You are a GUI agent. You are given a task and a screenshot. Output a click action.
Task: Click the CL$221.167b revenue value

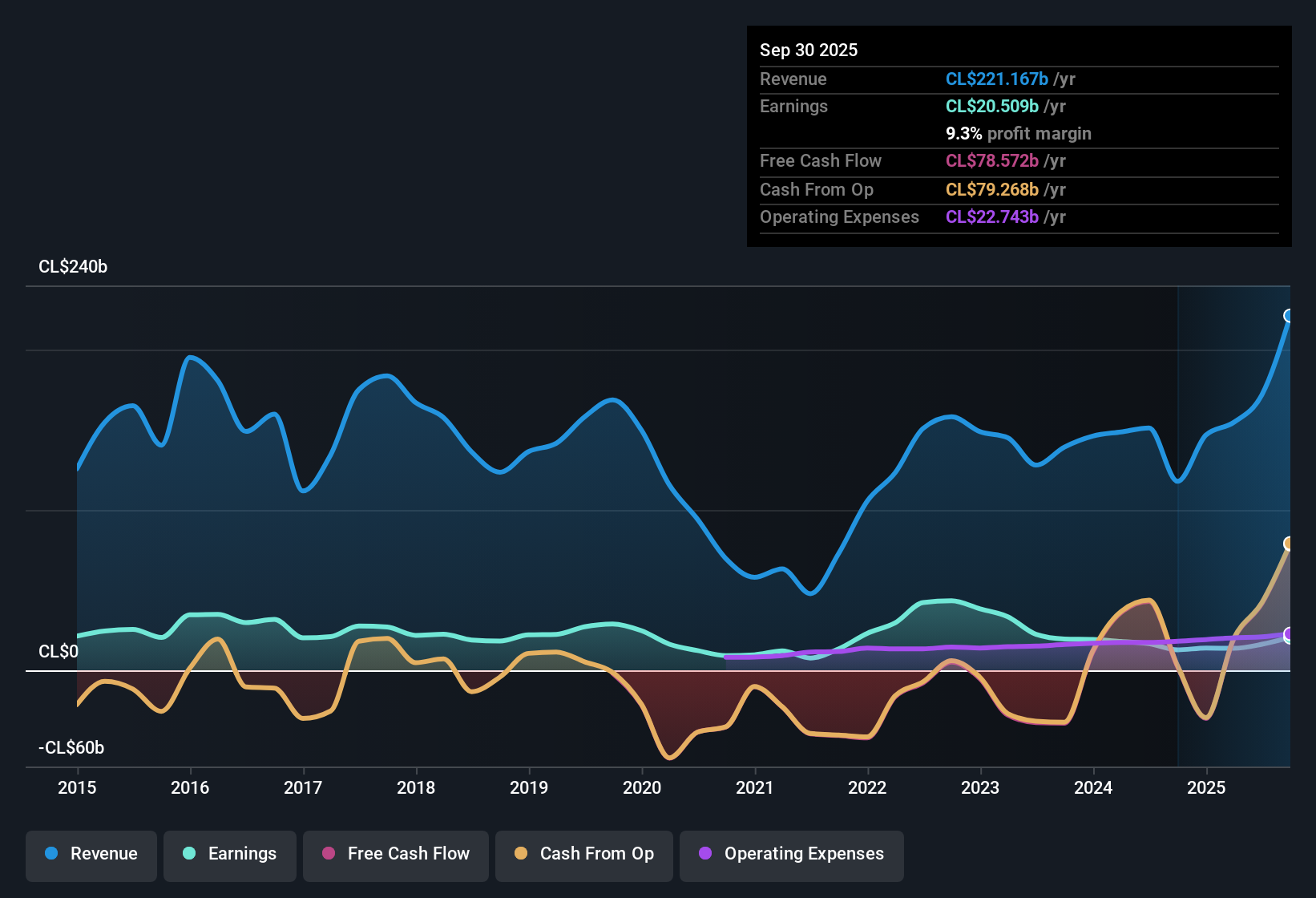997,79
